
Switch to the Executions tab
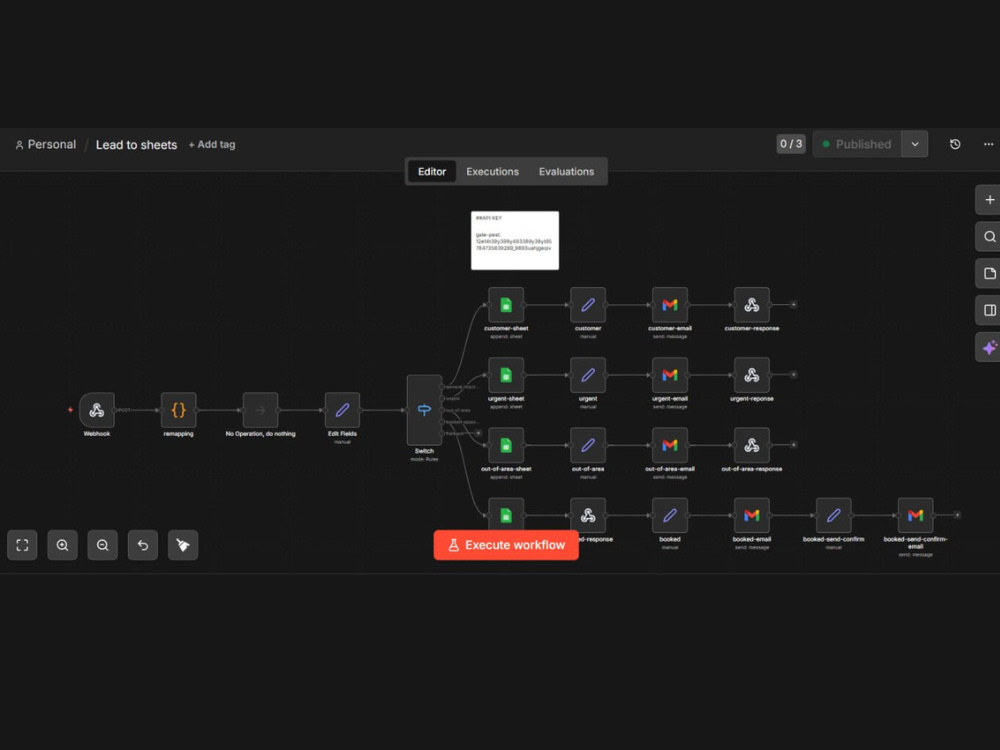tap(492, 172)
